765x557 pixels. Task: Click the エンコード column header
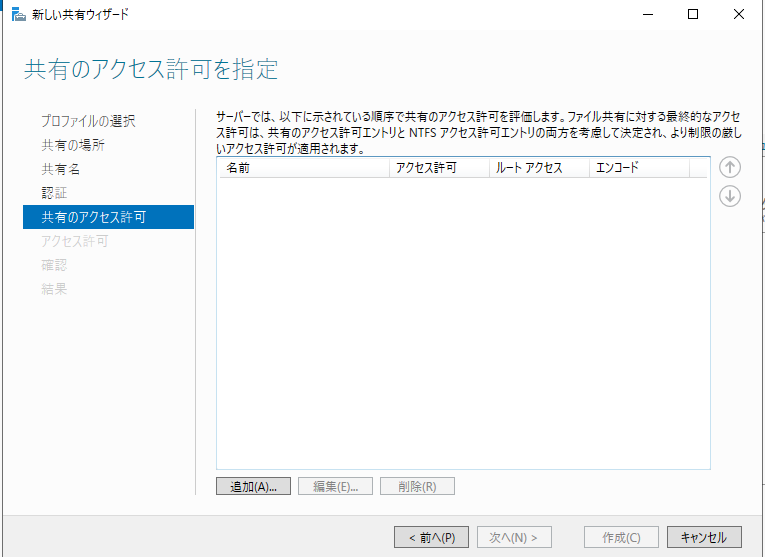tap(636, 168)
